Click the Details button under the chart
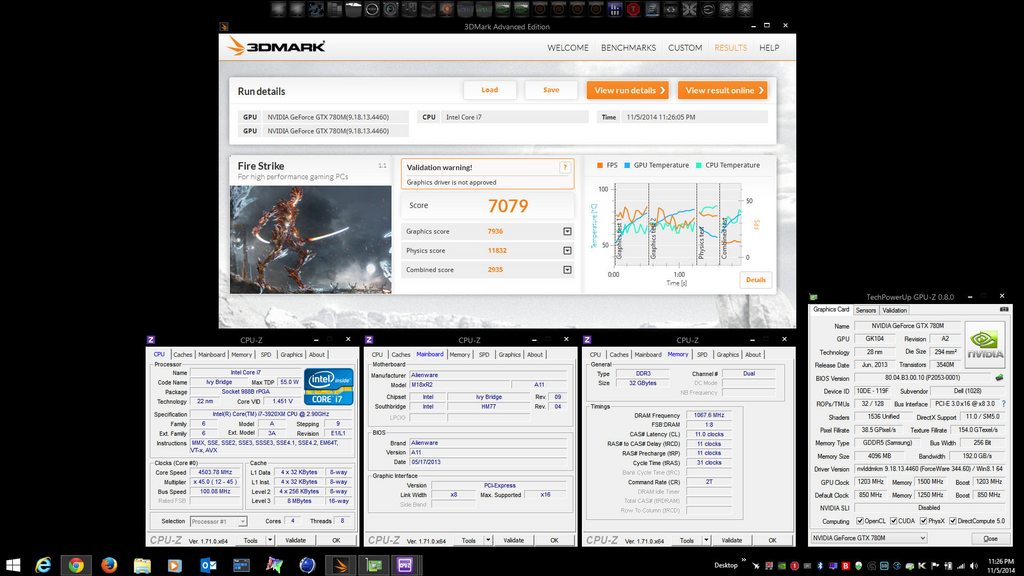The image size is (1024, 576). pyautogui.click(x=756, y=280)
